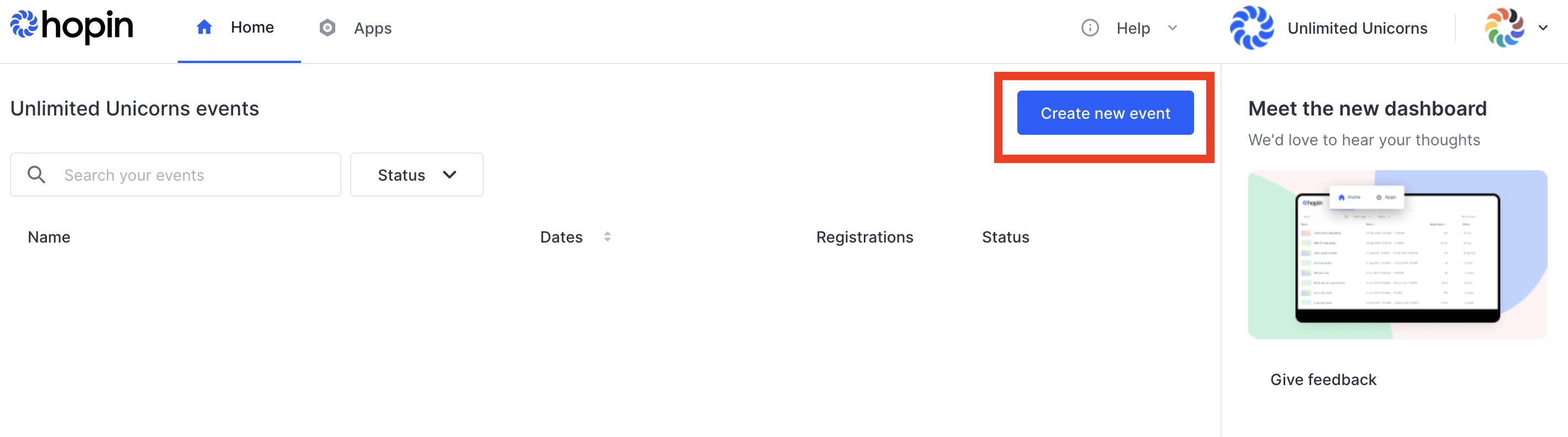The width and height of the screenshot is (1568, 437).
Task: Focus the Search your events field
Action: click(x=175, y=175)
